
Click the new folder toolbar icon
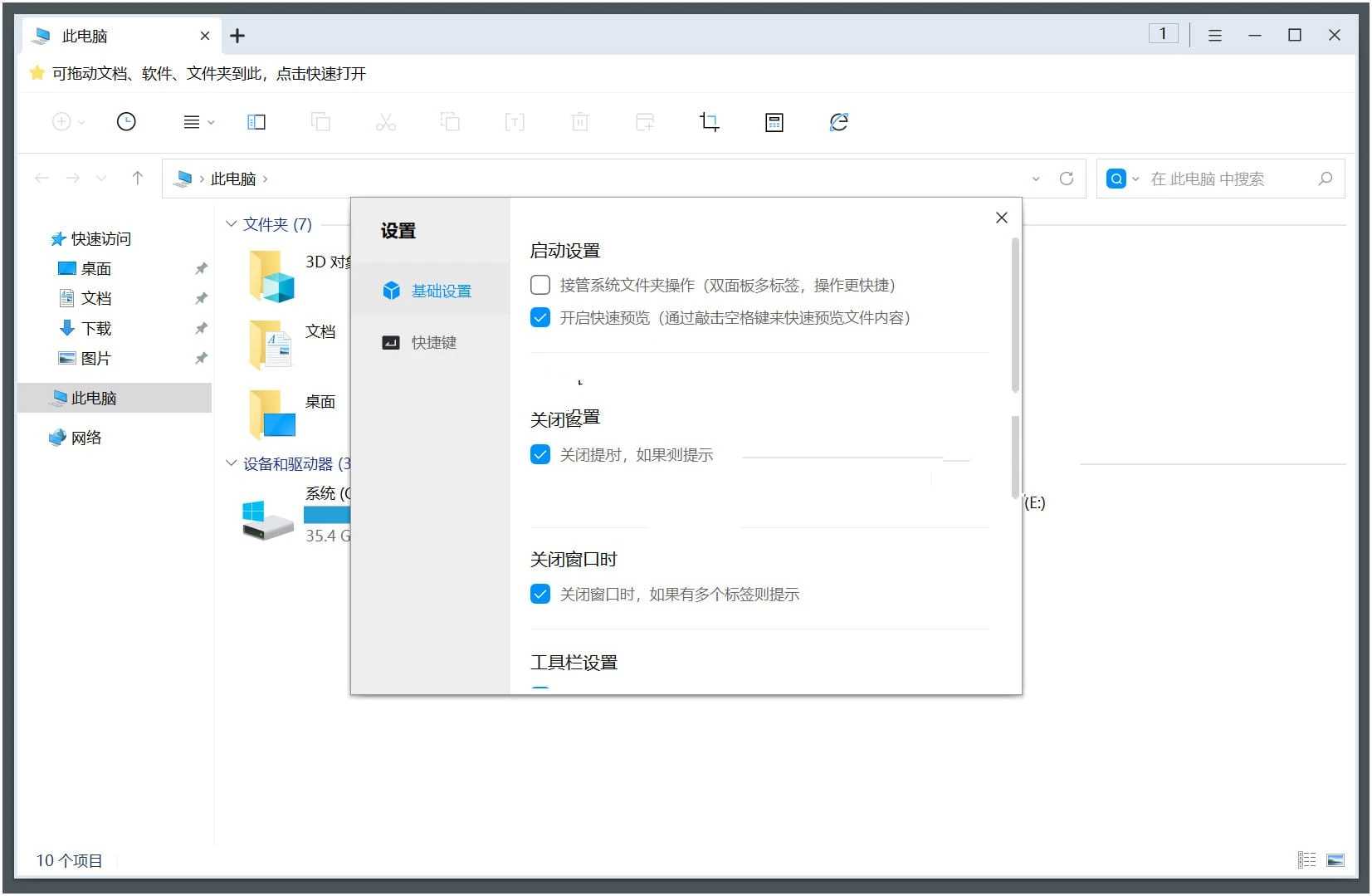click(644, 121)
